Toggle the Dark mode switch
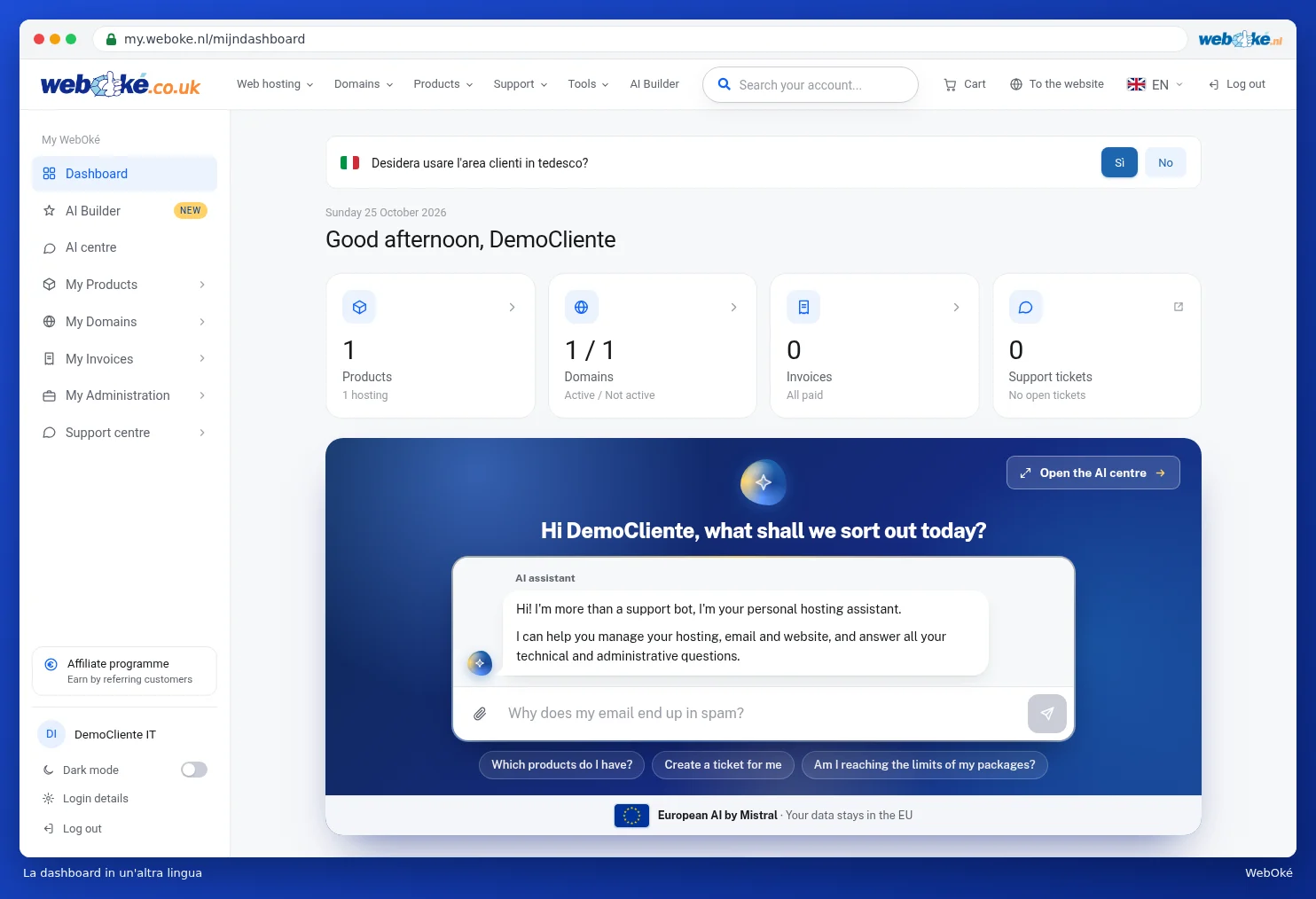Image resolution: width=1316 pixels, height=899 pixels. (194, 770)
